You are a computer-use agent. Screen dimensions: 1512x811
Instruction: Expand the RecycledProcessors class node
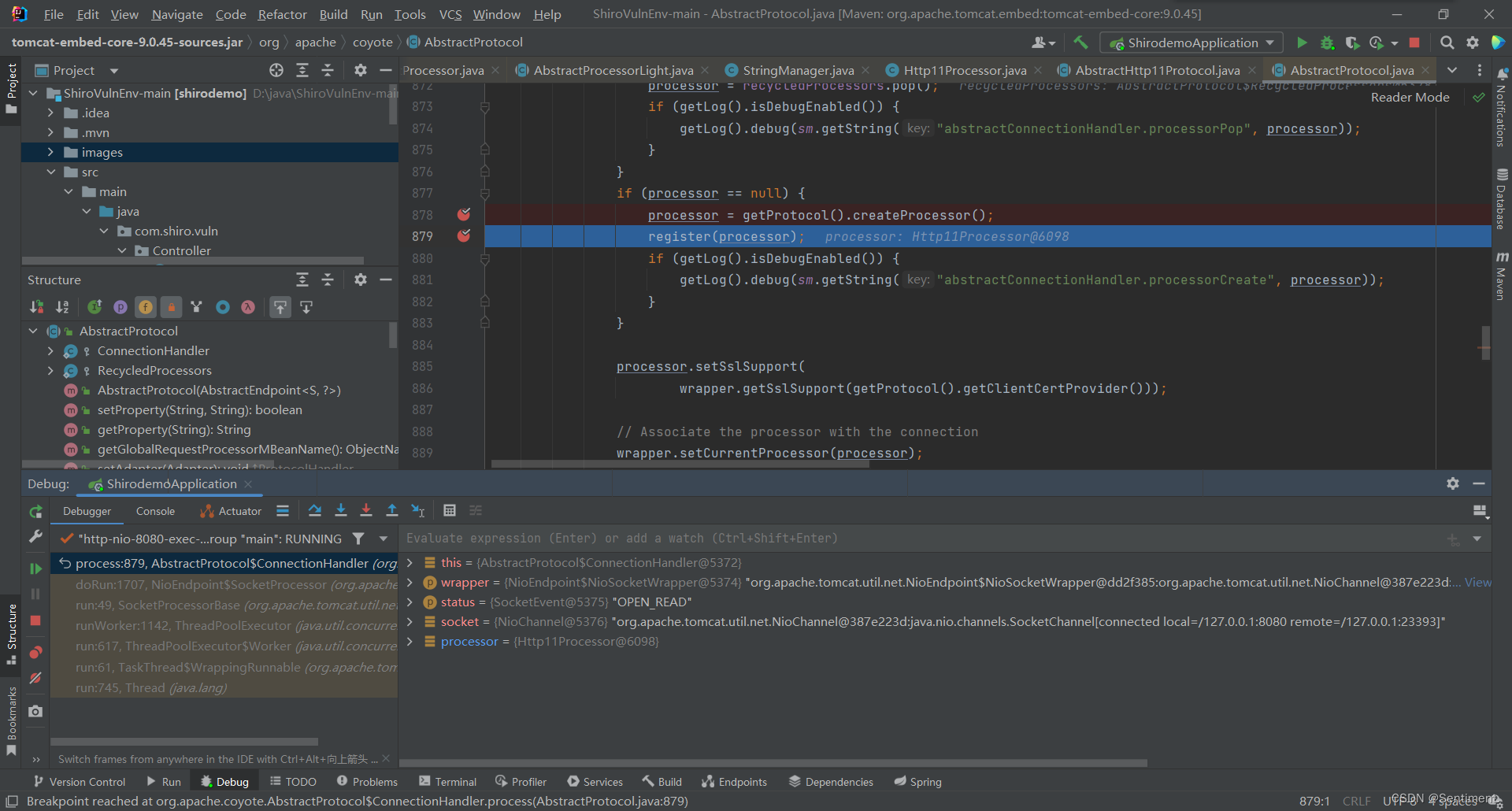tap(50, 370)
